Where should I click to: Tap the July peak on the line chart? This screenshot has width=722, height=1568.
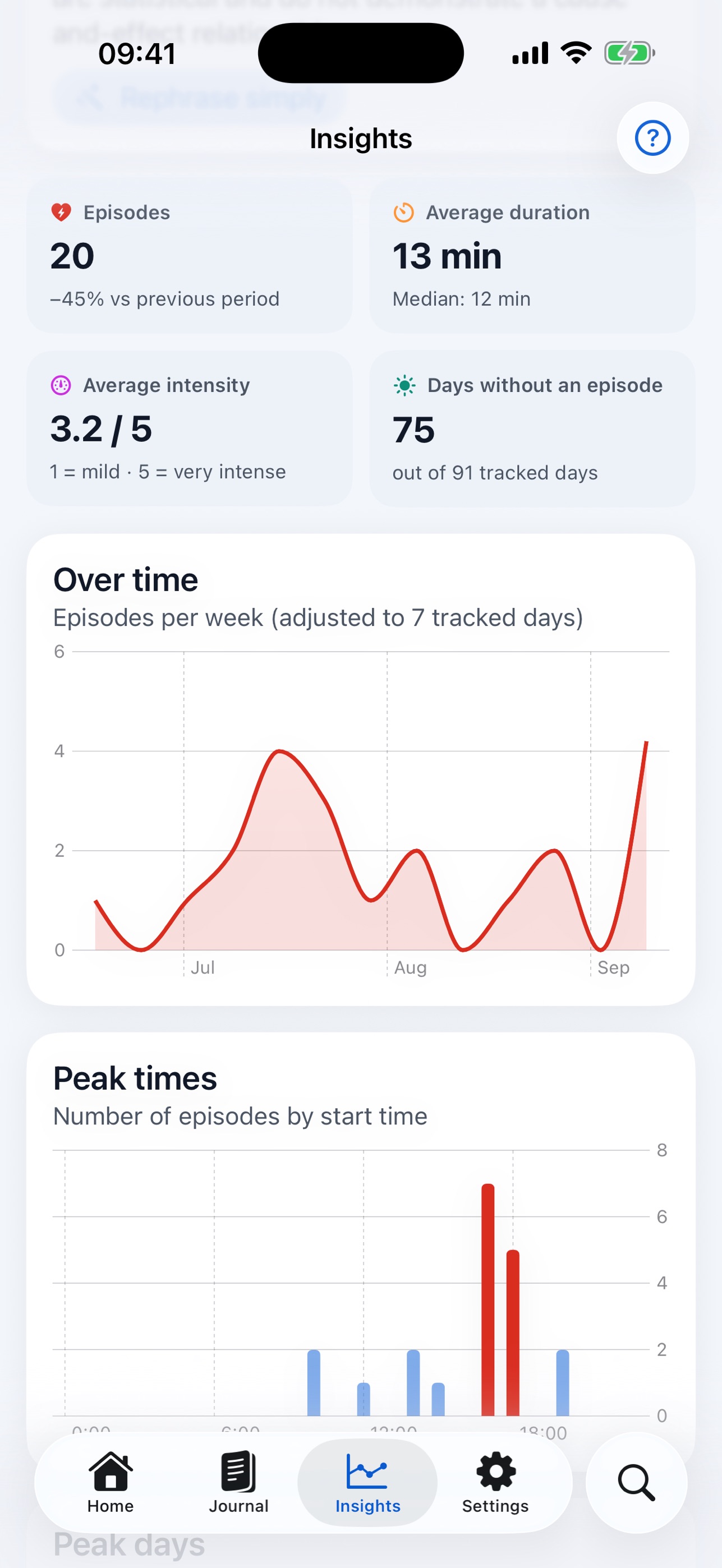coord(279,751)
